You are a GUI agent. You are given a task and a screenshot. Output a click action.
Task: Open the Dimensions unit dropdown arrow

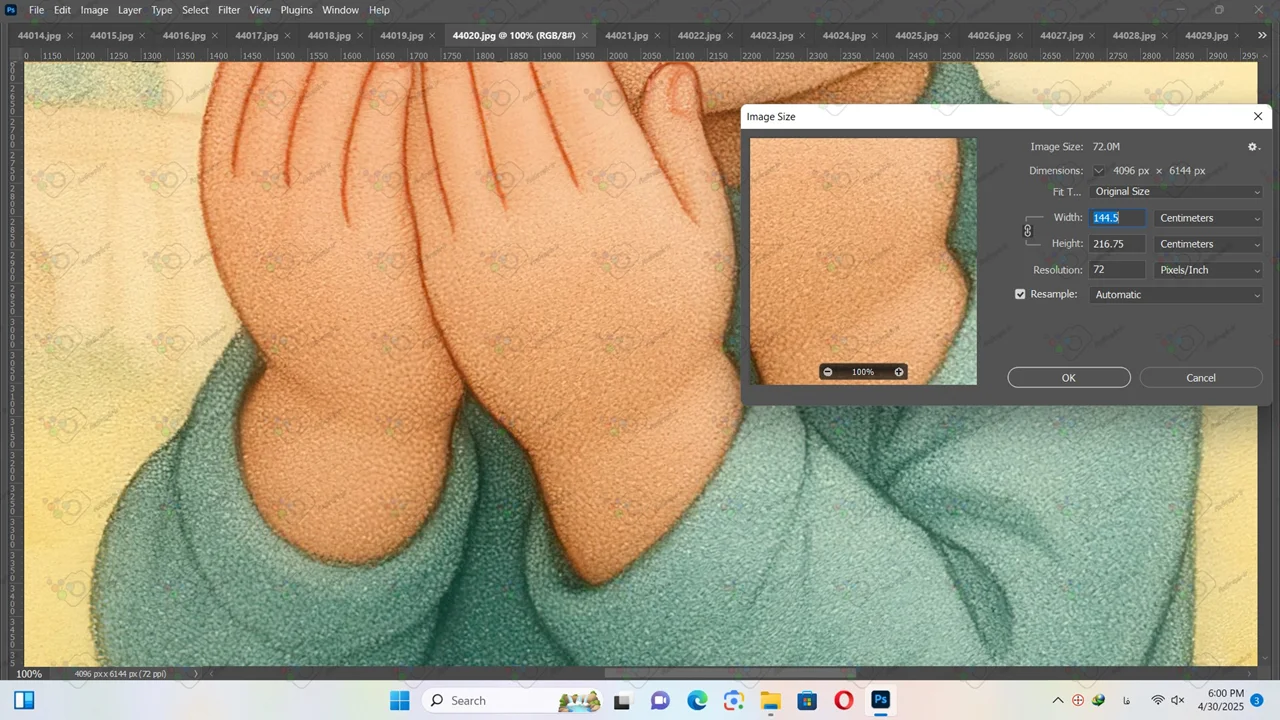coord(1099,171)
